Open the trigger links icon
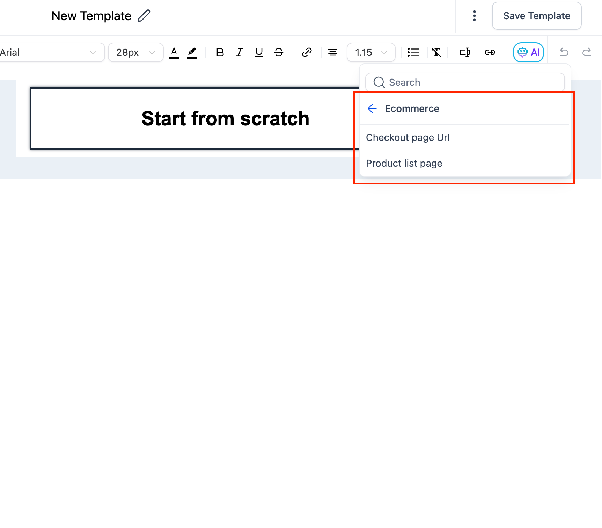This screenshot has height=528, width=602. click(x=490, y=52)
